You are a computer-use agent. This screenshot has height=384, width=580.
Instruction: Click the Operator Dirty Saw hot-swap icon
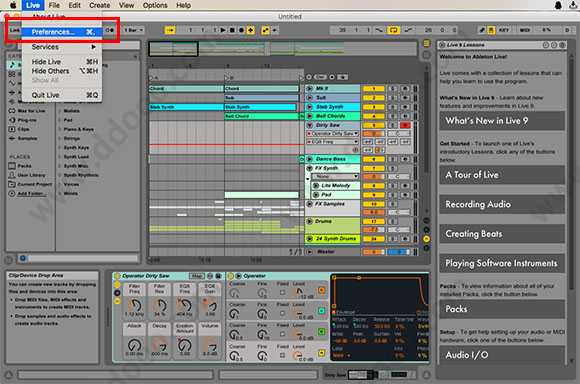(x=210, y=276)
